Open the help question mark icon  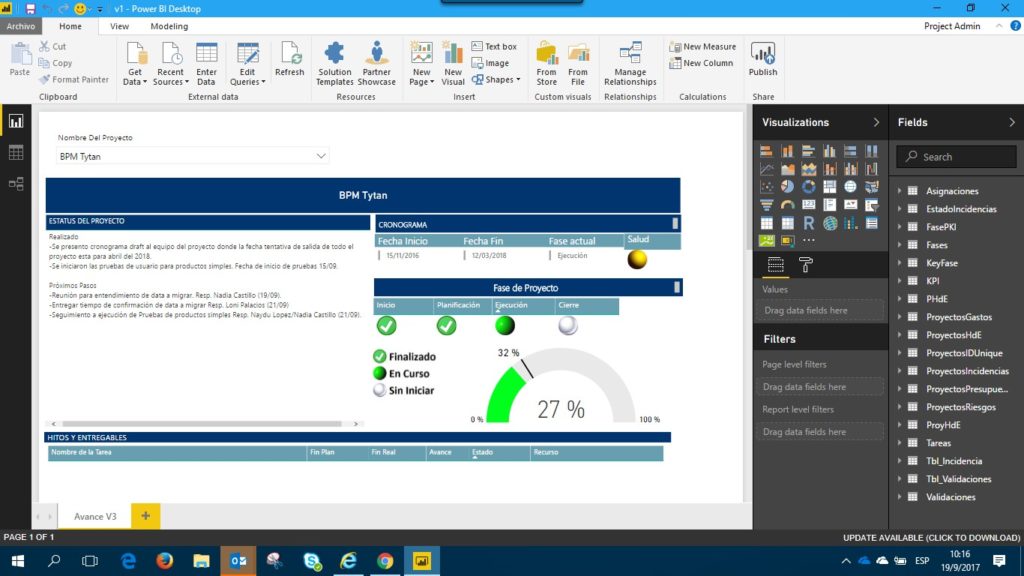(1015, 26)
